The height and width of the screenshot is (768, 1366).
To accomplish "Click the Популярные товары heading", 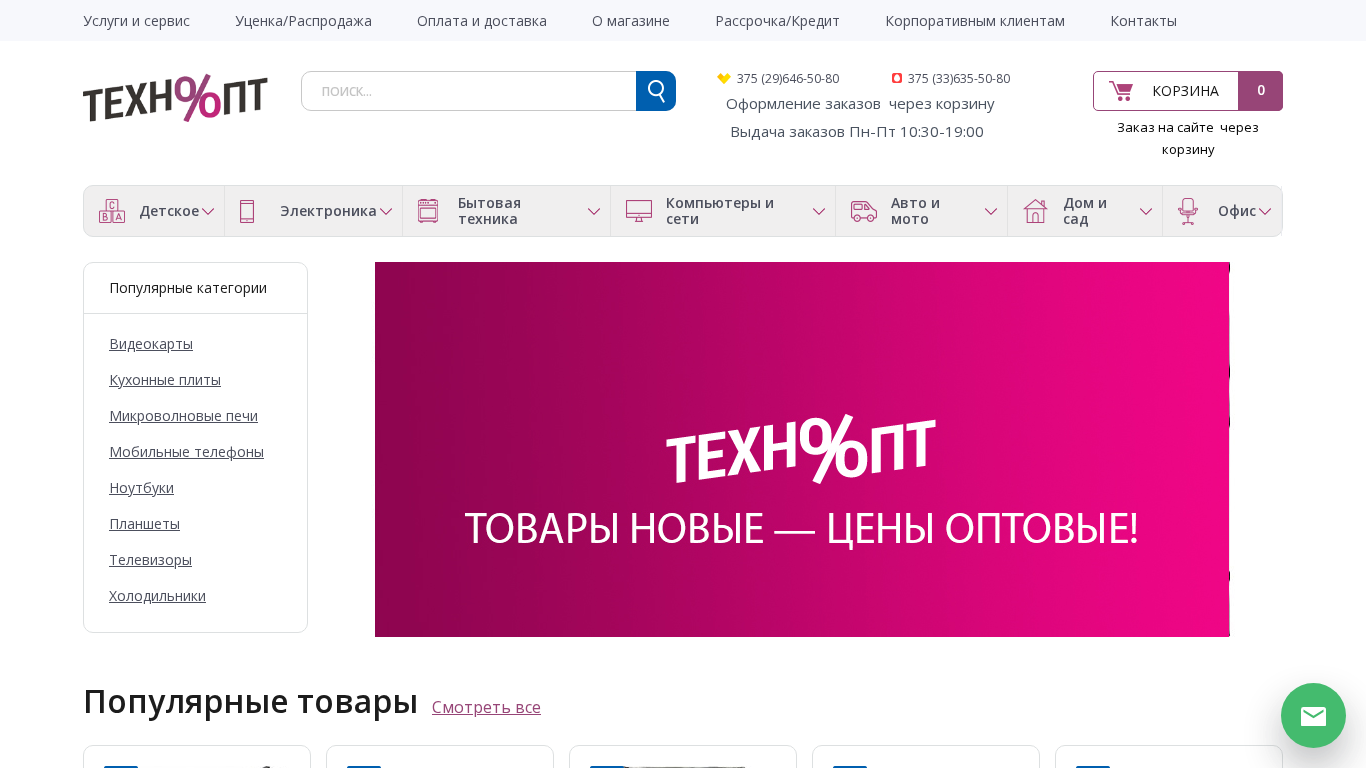I will click(x=250, y=701).
